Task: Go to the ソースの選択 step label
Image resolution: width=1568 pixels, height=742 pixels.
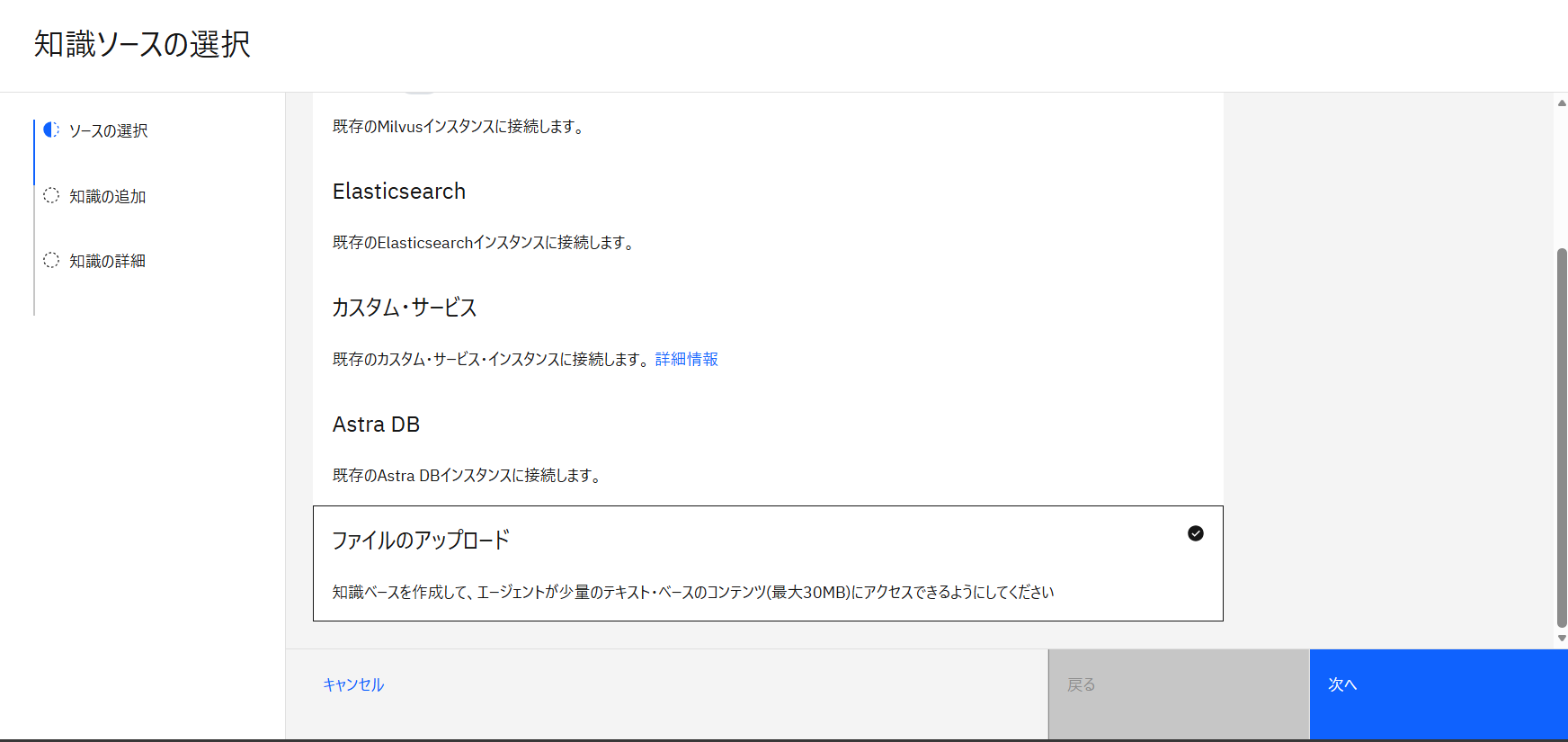Action: [x=109, y=131]
